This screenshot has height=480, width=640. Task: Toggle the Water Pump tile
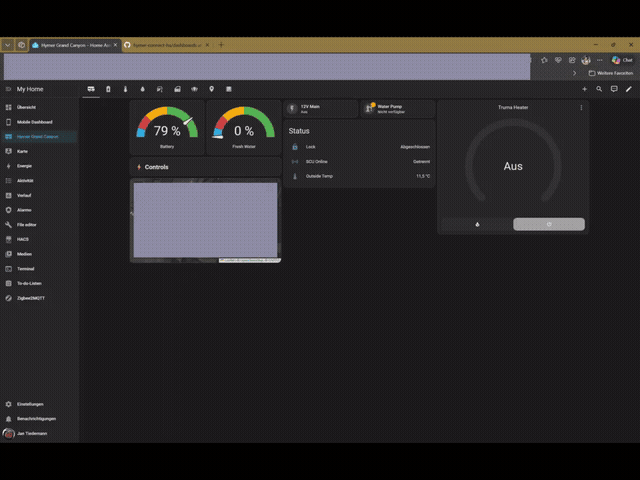(x=398, y=109)
